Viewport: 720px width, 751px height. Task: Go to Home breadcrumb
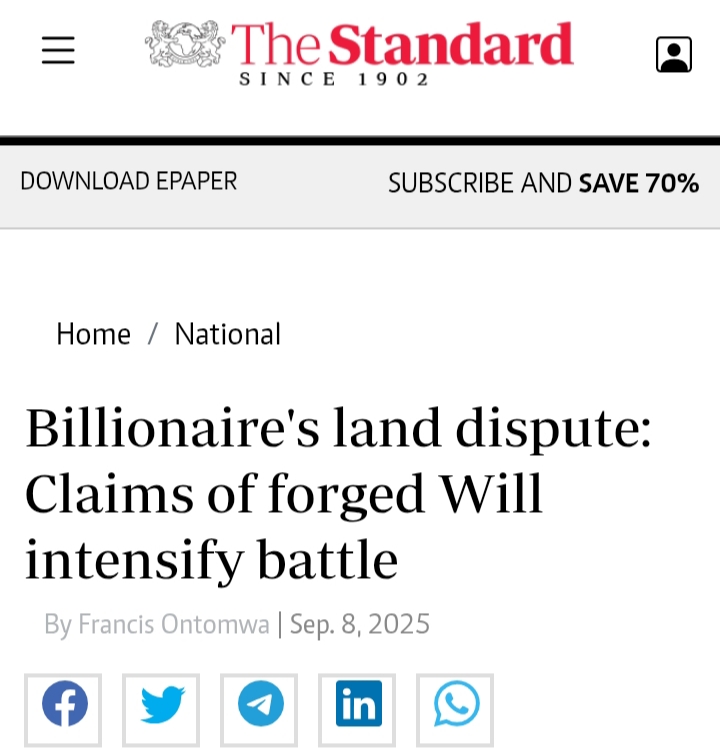[93, 334]
